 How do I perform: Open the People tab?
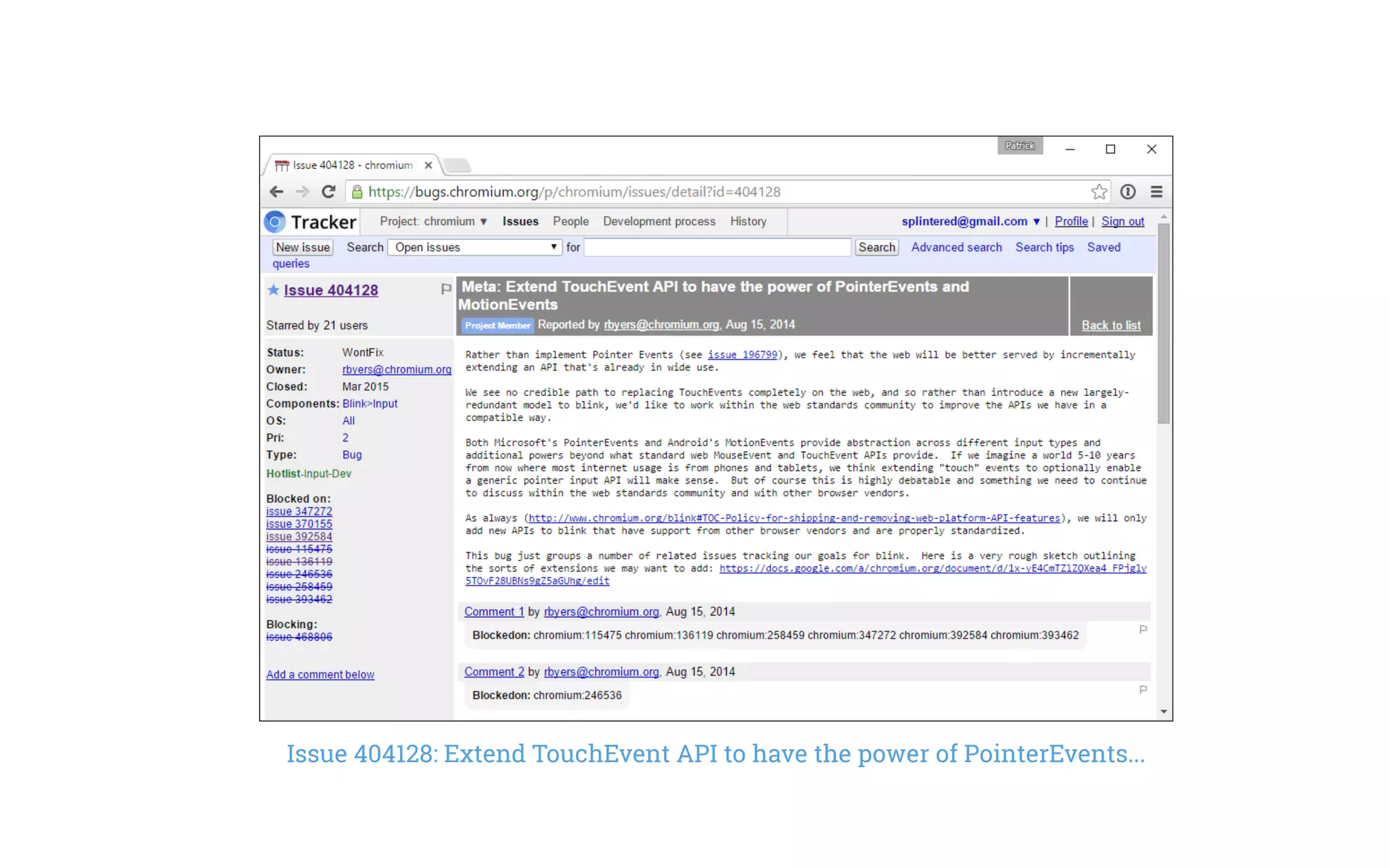570,222
